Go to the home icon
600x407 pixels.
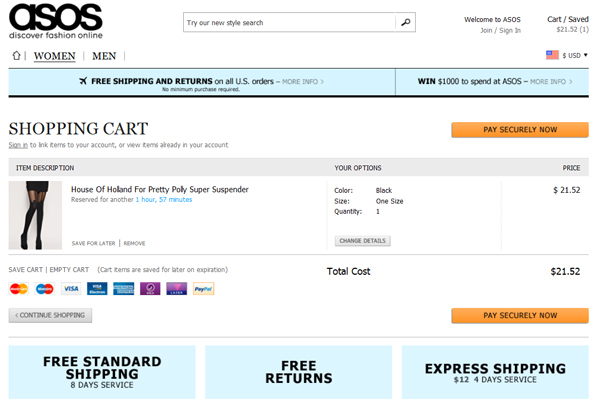click(x=16, y=55)
